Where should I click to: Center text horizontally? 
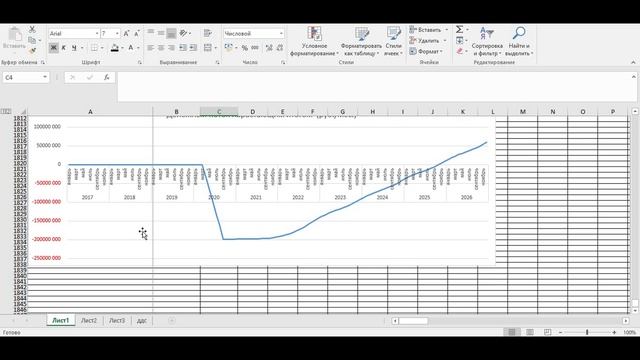[x=161, y=48]
